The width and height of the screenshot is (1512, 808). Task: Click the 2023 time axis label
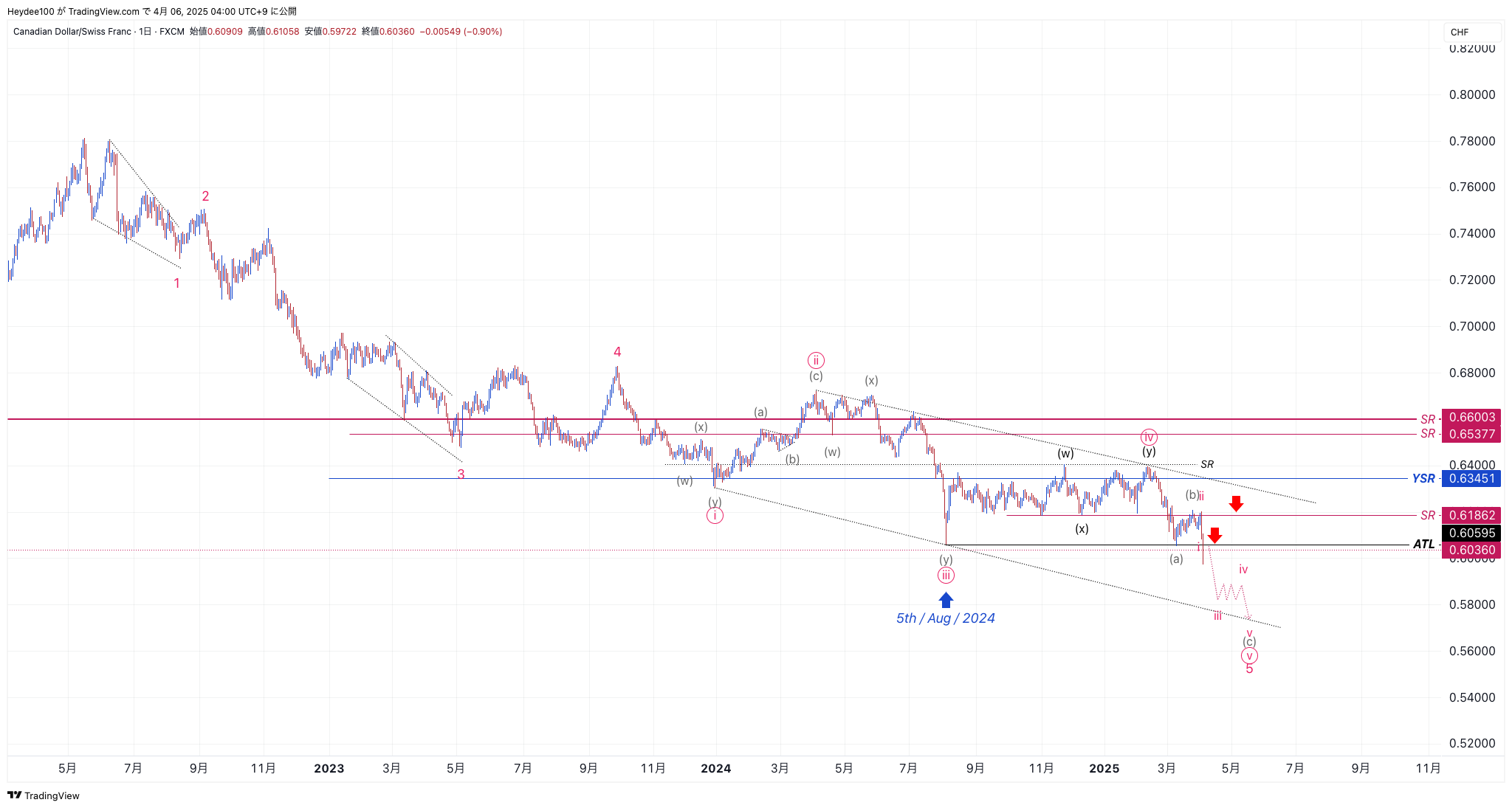[329, 768]
